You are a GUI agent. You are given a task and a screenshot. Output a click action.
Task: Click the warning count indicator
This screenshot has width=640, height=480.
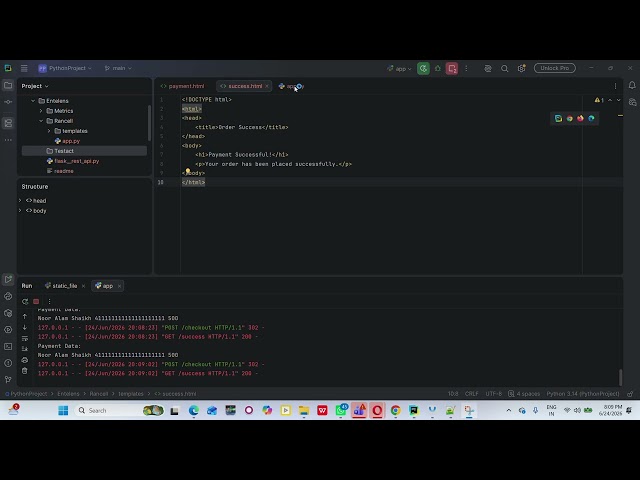click(599, 100)
